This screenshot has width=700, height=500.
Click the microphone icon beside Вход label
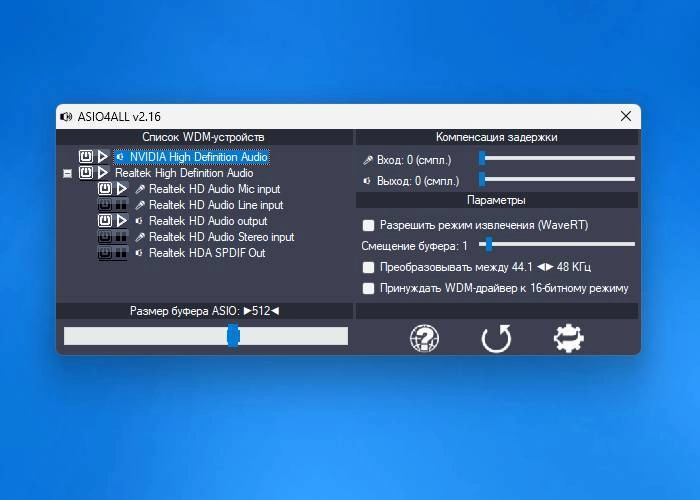(x=368, y=160)
